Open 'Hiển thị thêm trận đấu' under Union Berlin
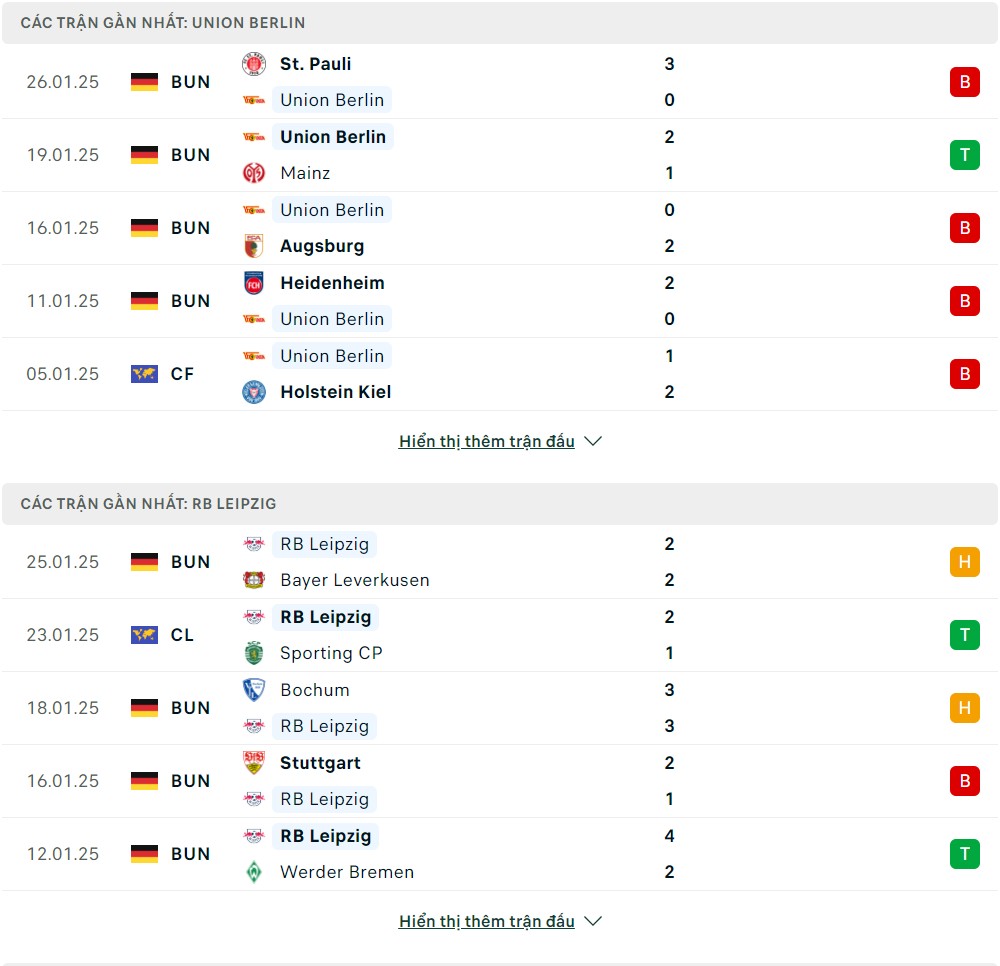 (487, 441)
